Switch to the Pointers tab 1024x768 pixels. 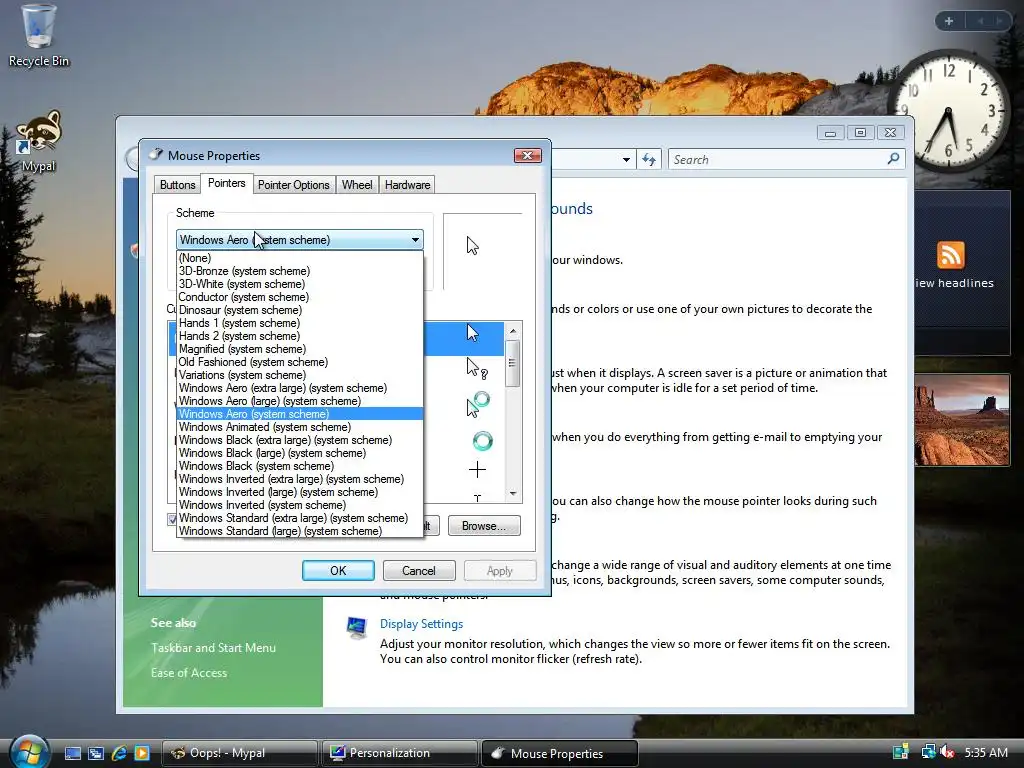227,183
